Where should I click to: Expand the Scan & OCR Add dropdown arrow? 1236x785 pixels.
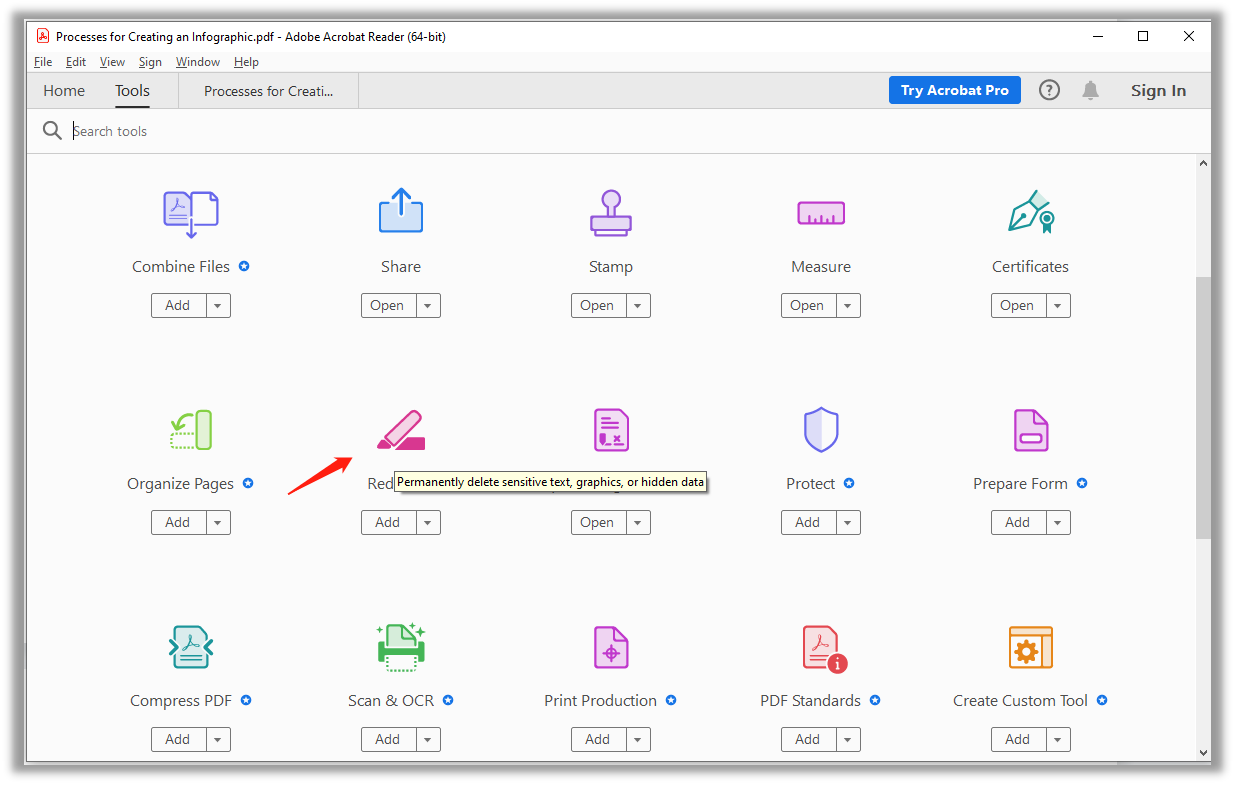click(x=428, y=740)
